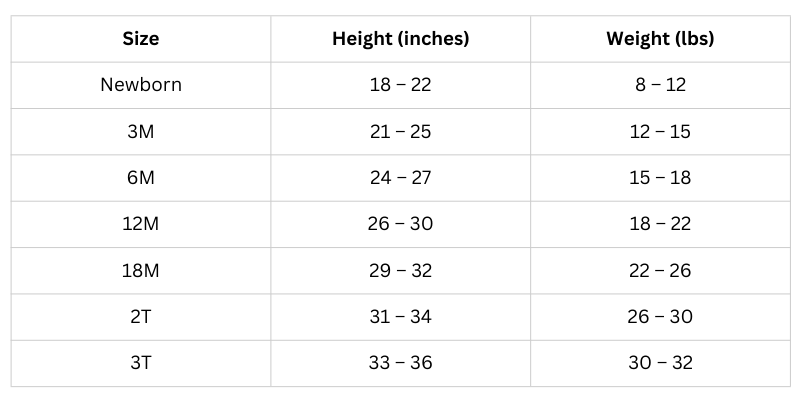Click the 3M weight 12 – 15 cell
Viewport: 800px width, 400px height.
[659, 131]
